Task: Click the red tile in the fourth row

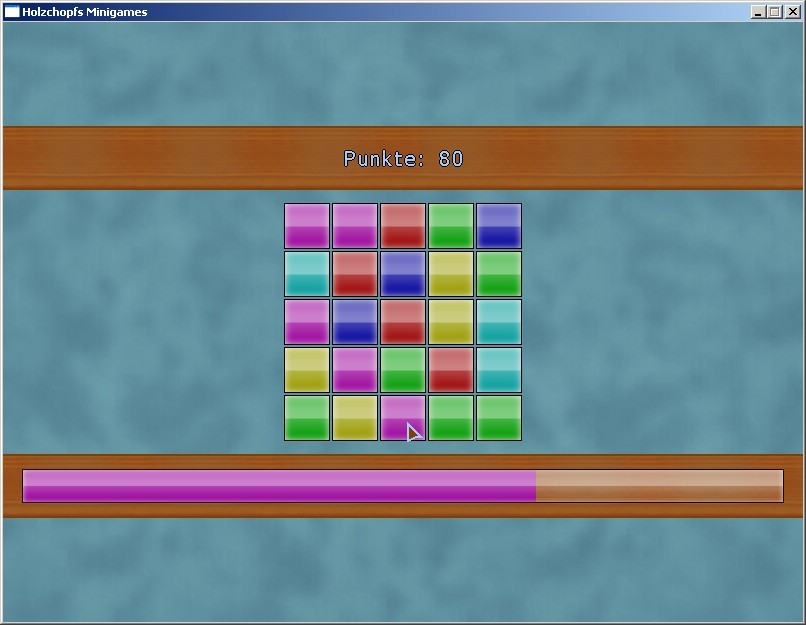Action: (451, 370)
